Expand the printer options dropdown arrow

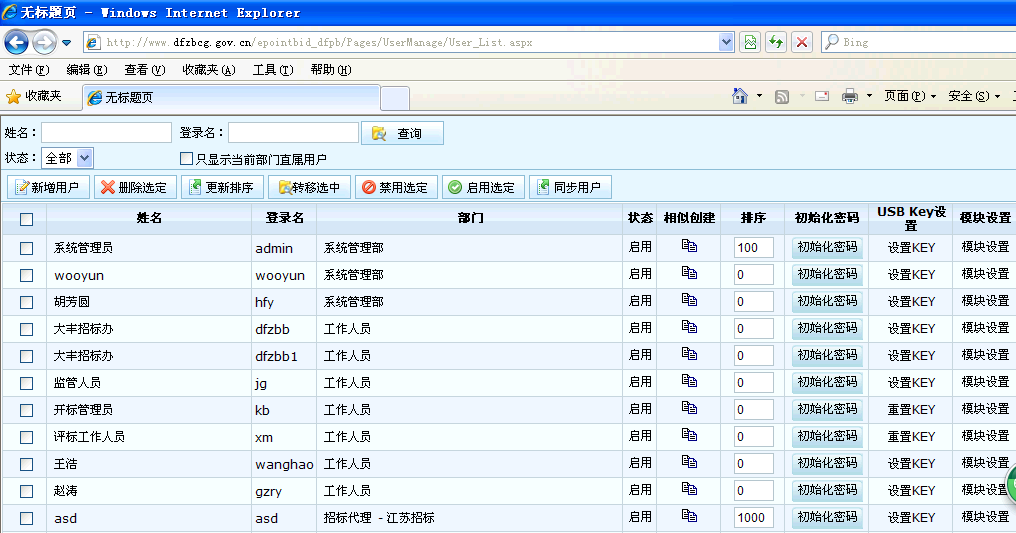(869, 96)
